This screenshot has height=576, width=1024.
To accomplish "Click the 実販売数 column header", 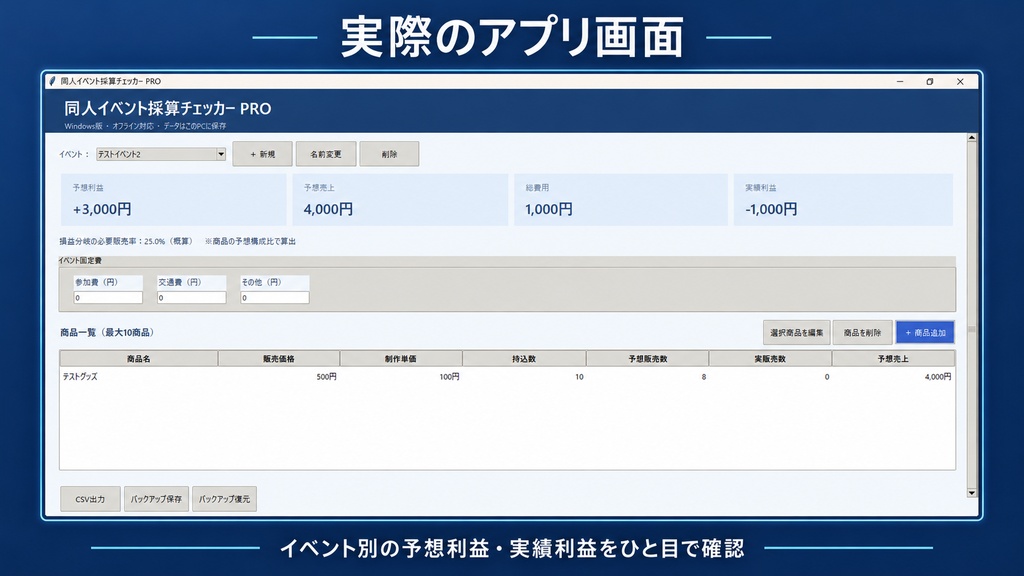I will click(x=770, y=359).
